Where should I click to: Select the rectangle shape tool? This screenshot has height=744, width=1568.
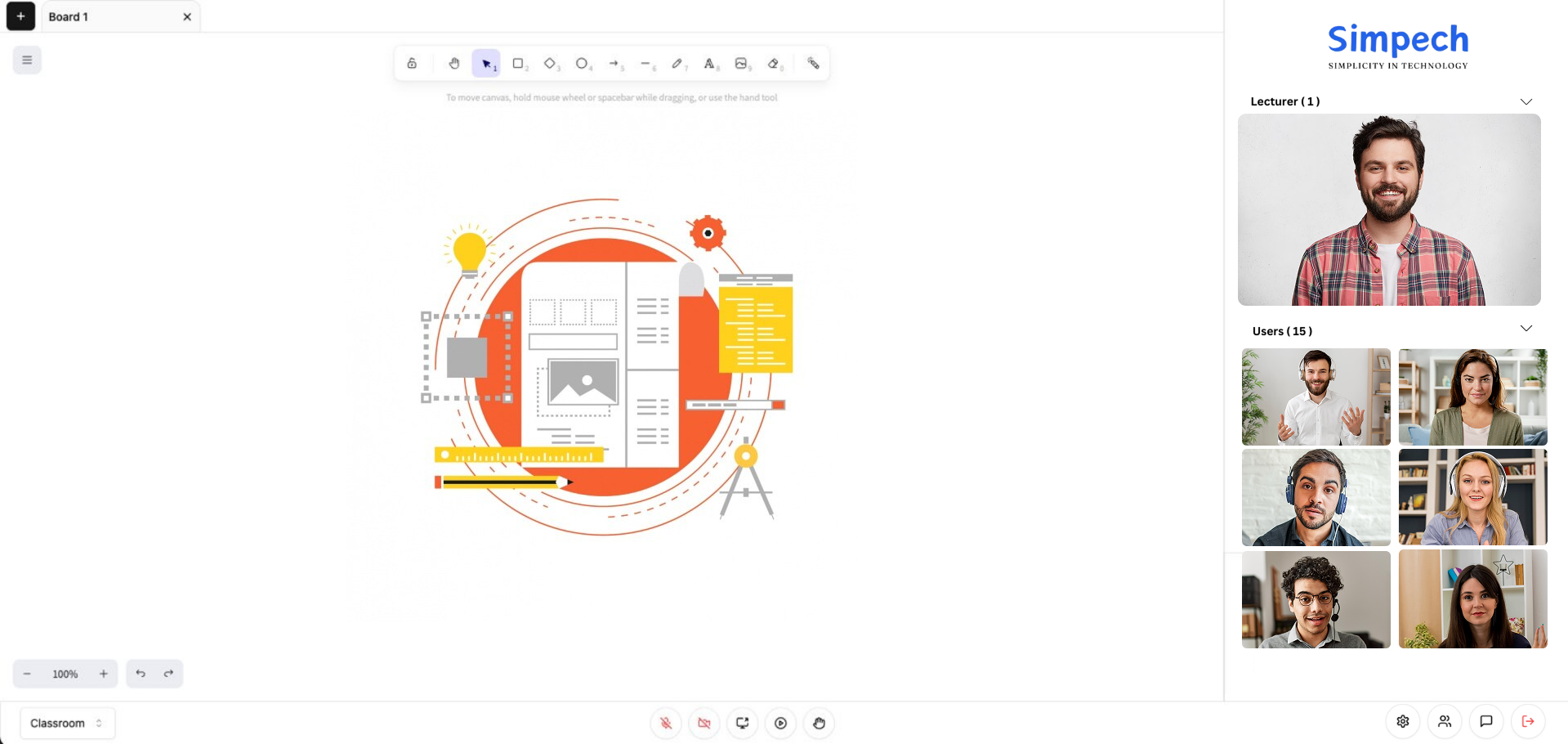518,64
